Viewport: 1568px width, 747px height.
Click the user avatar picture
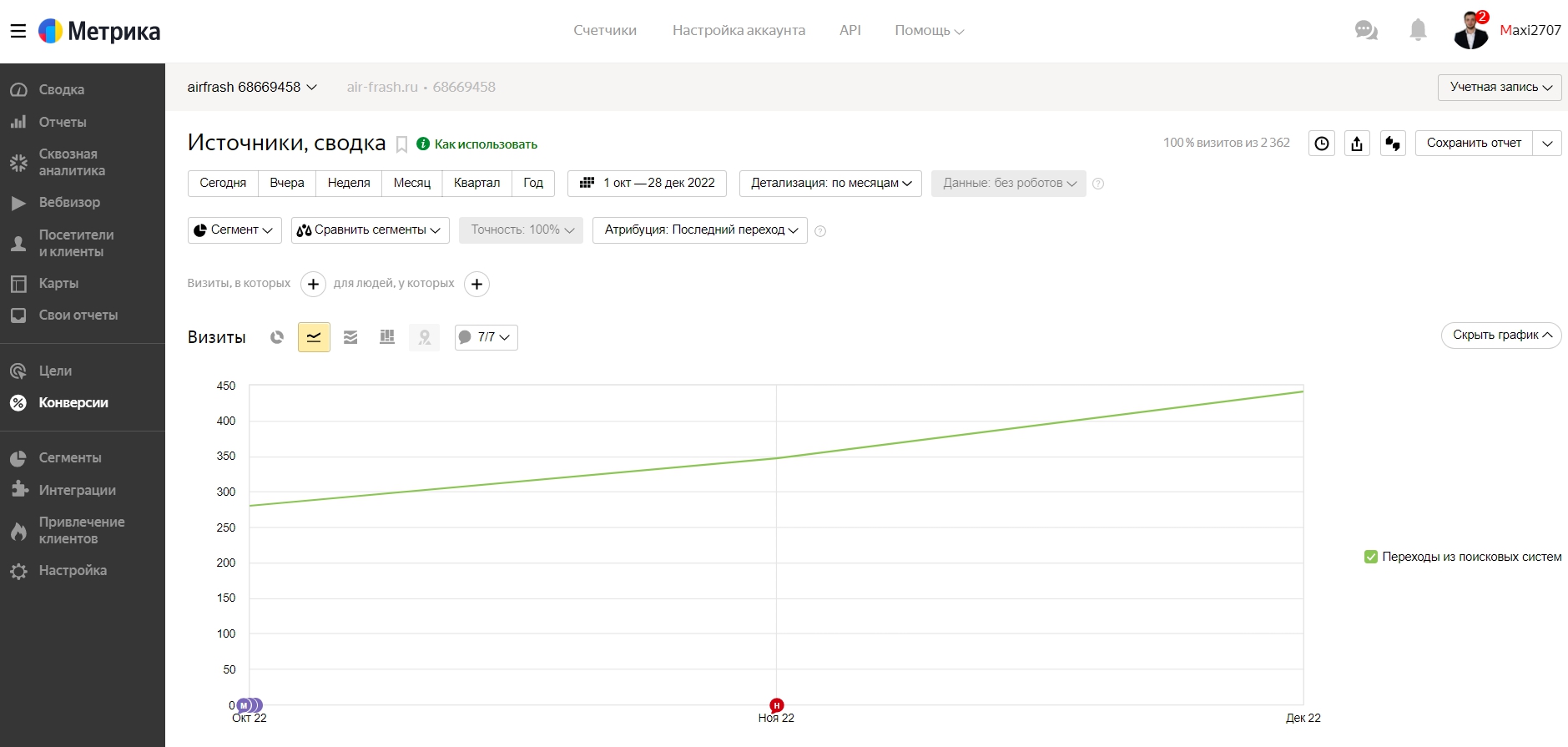(1470, 31)
